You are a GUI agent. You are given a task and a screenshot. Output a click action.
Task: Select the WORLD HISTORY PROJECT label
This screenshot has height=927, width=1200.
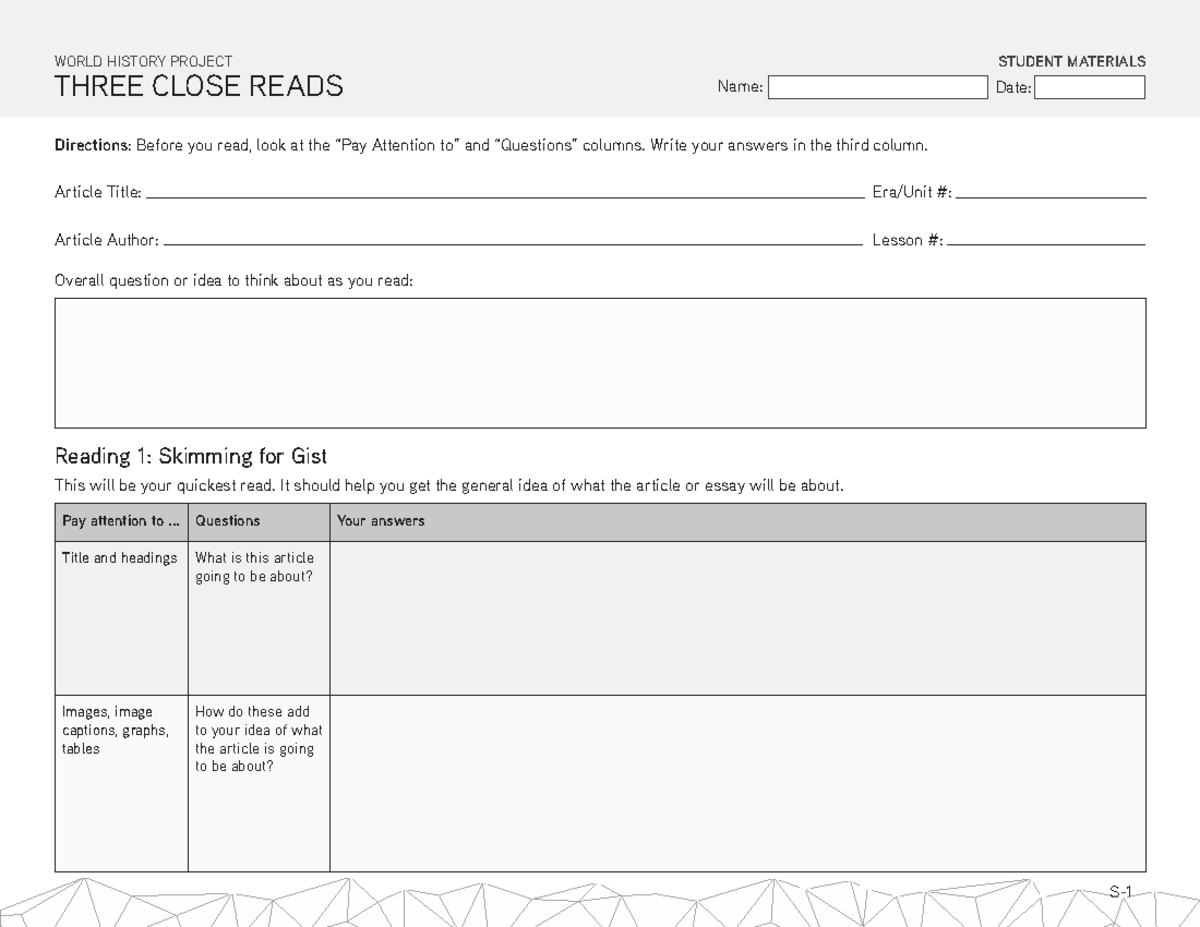point(143,61)
